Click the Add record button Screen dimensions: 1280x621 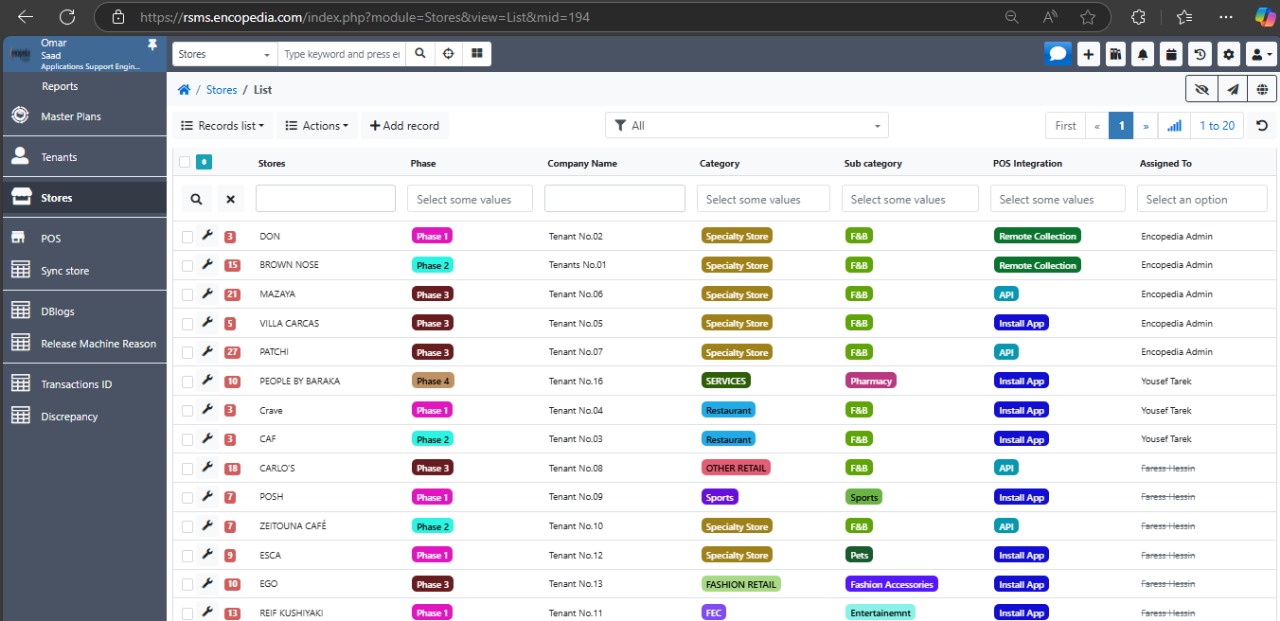(x=405, y=126)
